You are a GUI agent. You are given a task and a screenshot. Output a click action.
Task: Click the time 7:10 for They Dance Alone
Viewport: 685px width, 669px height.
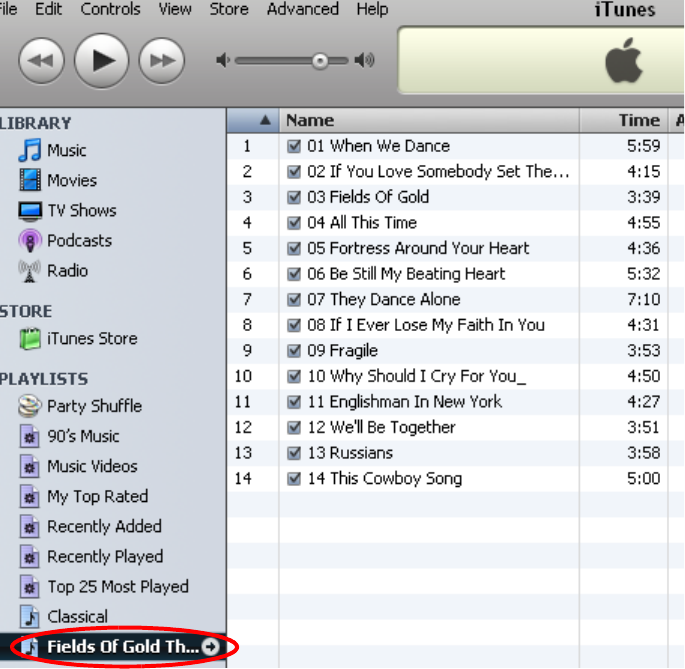coord(643,299)
